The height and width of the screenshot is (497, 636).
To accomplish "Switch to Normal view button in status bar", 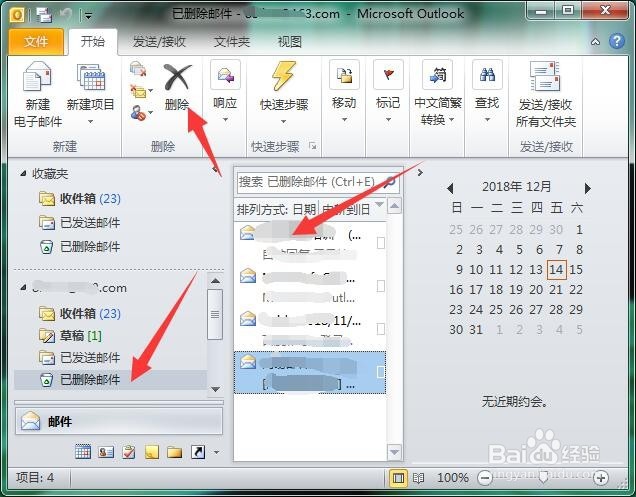I will (398, 478).
